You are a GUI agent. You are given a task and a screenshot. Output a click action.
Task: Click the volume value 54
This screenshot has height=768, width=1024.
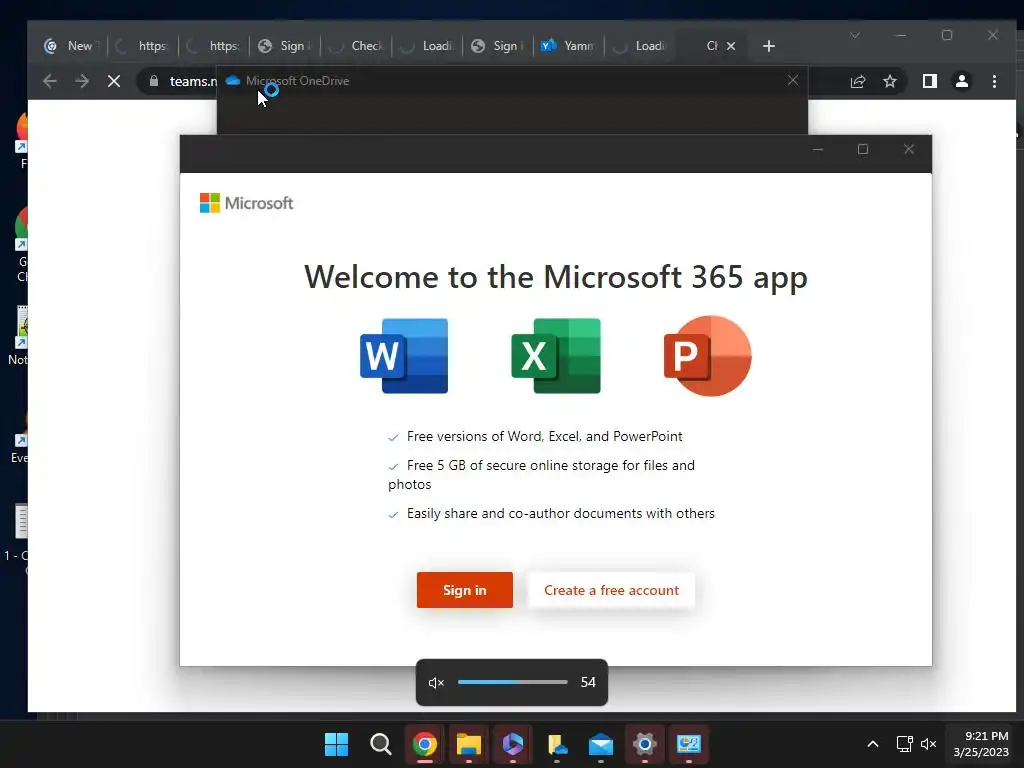pos(588,682)
